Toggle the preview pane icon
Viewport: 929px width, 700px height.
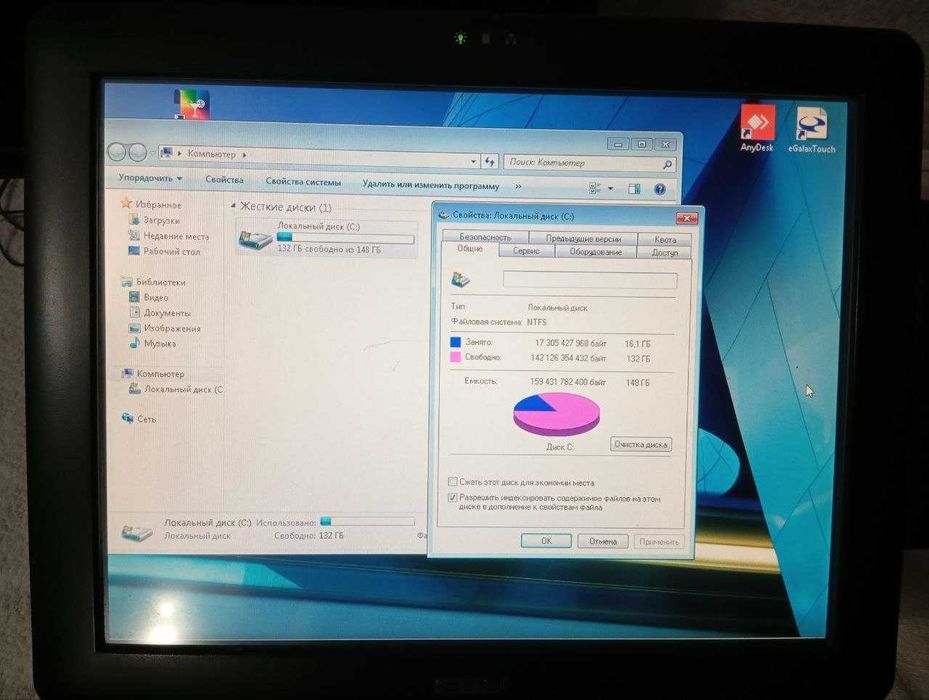coord(634,188)
